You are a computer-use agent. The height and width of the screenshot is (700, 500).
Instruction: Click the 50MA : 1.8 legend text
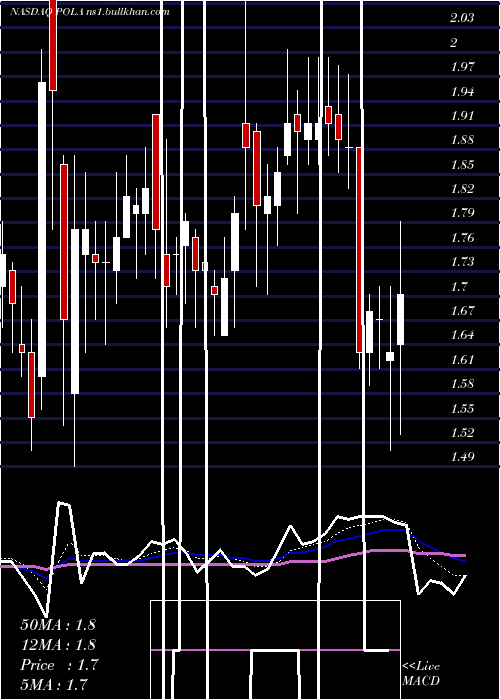pos(58,625)
